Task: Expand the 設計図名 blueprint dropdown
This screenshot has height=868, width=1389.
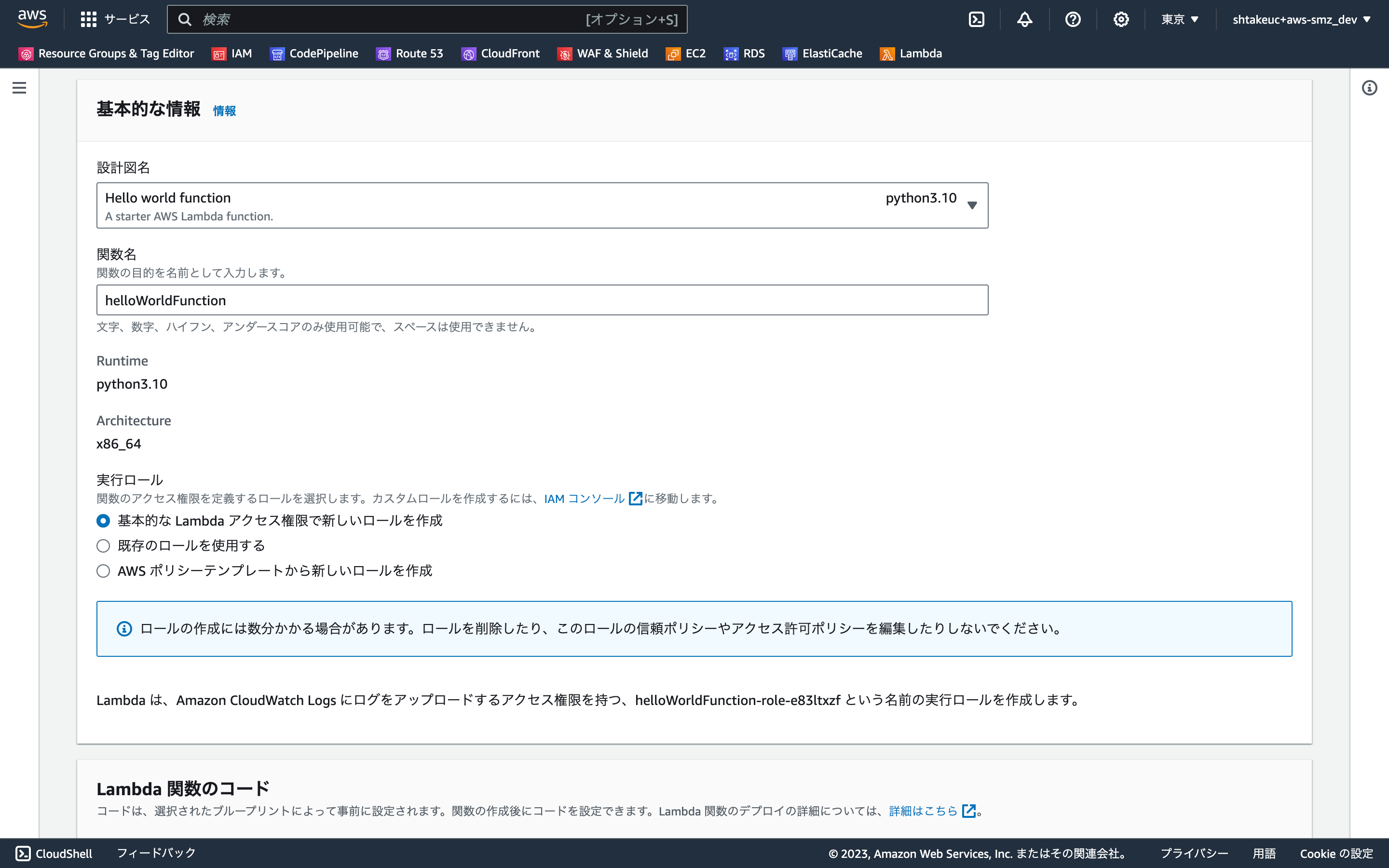Action: (543, 205)
